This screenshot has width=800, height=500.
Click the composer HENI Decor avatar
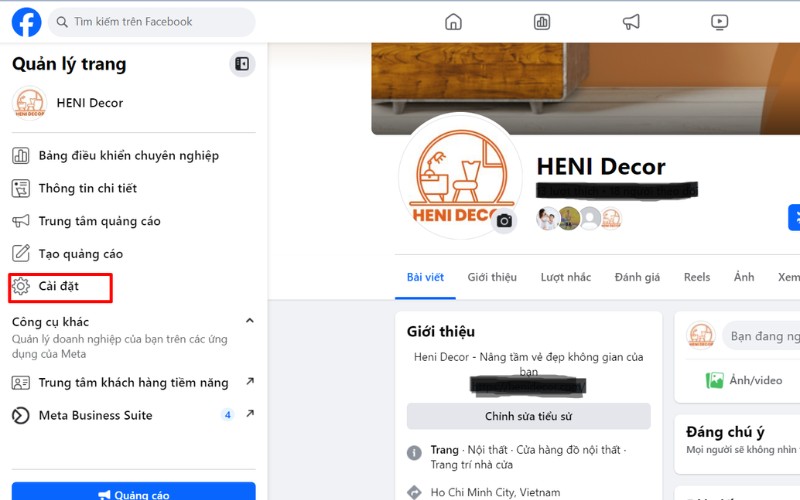701,335
